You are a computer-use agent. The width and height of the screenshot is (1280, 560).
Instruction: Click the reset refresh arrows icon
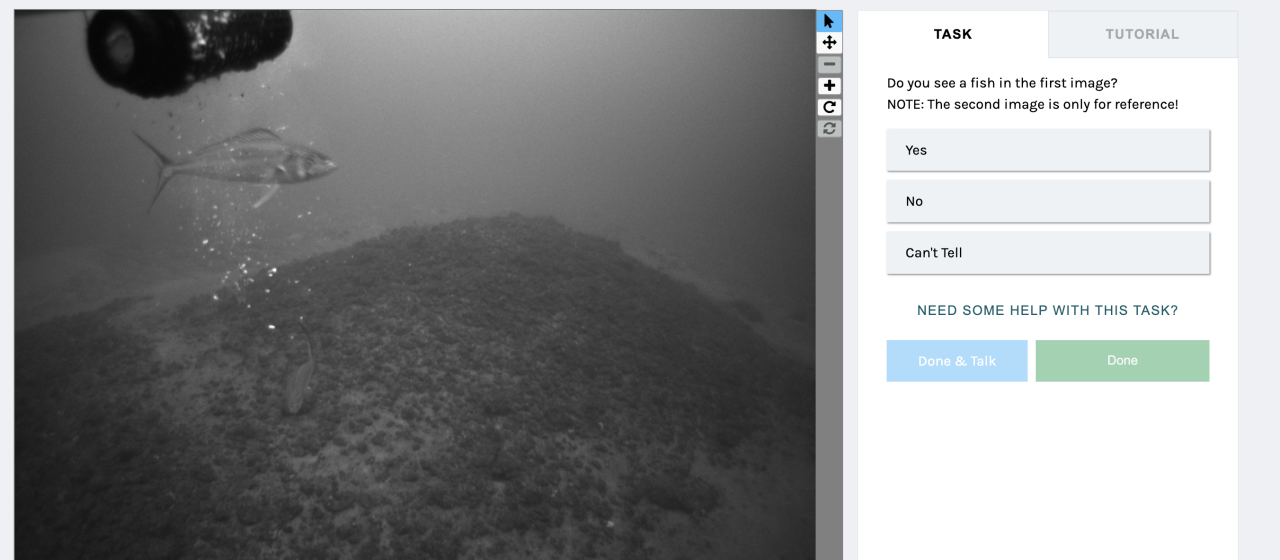pos(829,128)
